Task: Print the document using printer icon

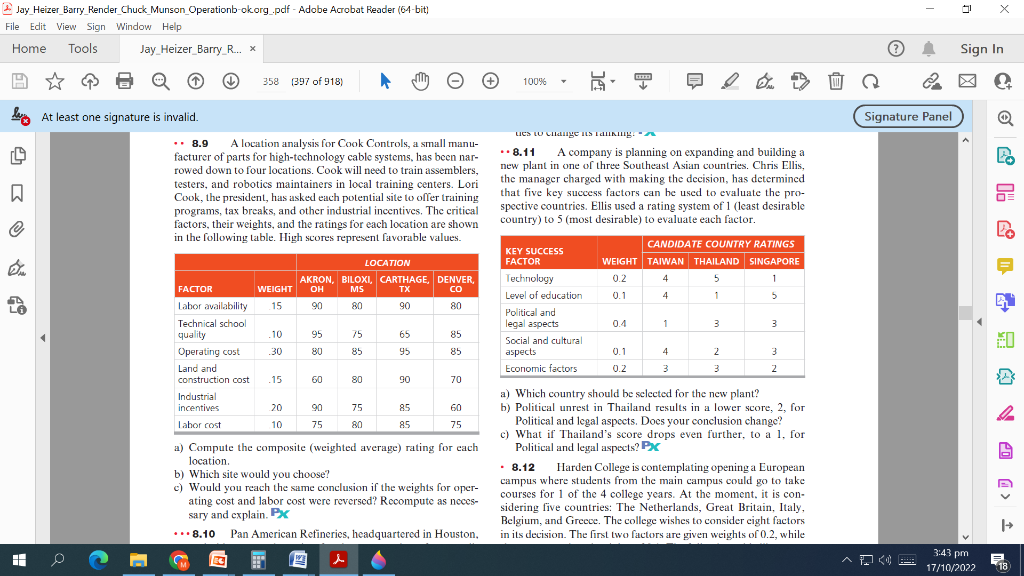Action: tap(125, 81)
